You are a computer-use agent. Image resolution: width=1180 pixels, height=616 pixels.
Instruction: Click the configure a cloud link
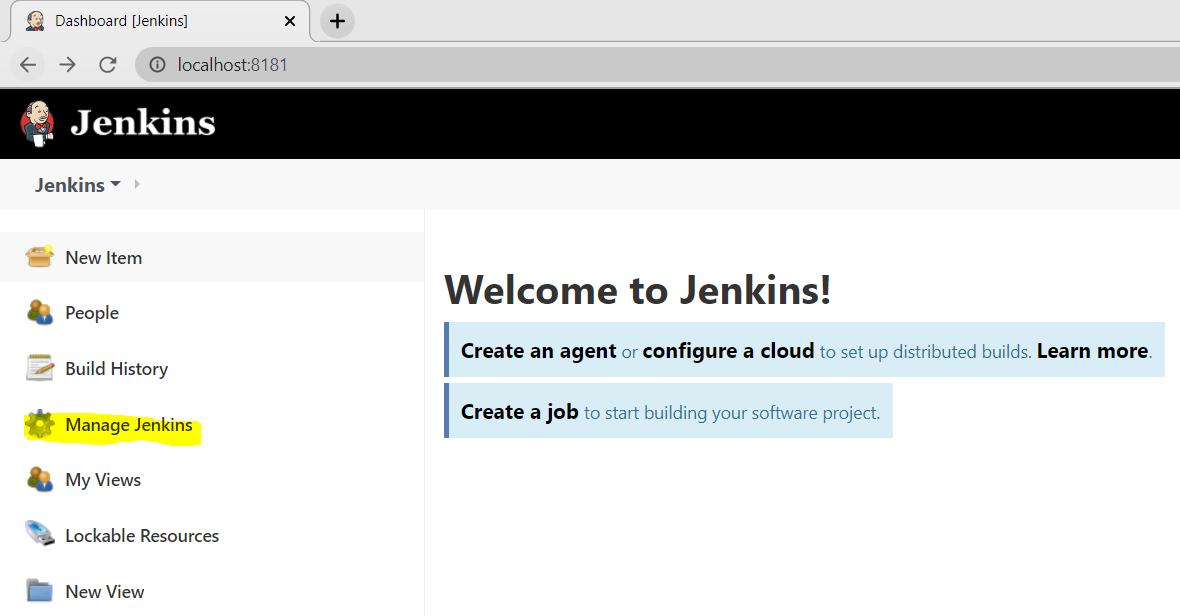point(728,351)
